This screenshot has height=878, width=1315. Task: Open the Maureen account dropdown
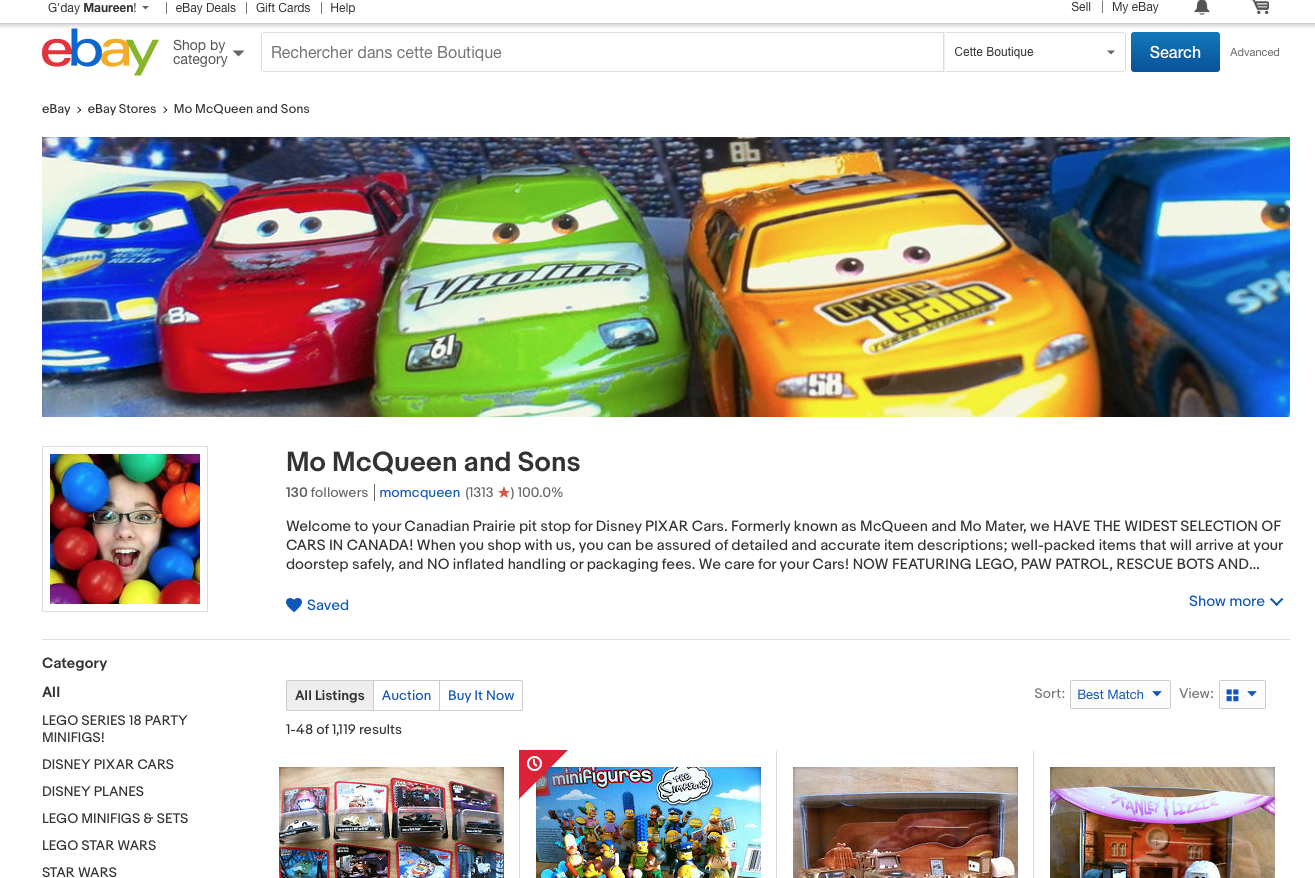coord(99,8)
